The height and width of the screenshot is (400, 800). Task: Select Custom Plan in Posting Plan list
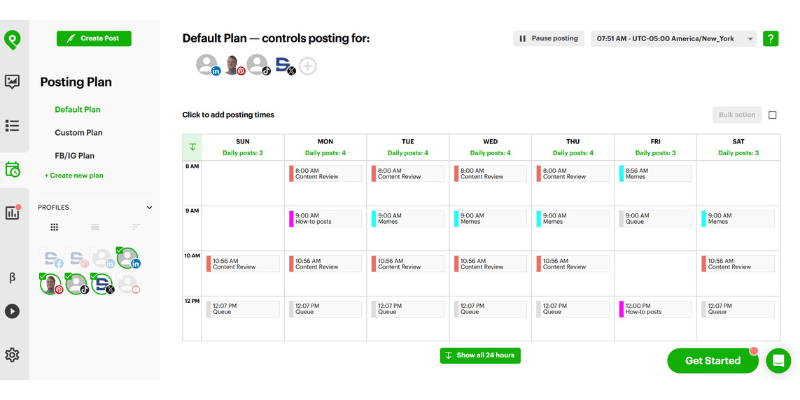coord(78,132)
